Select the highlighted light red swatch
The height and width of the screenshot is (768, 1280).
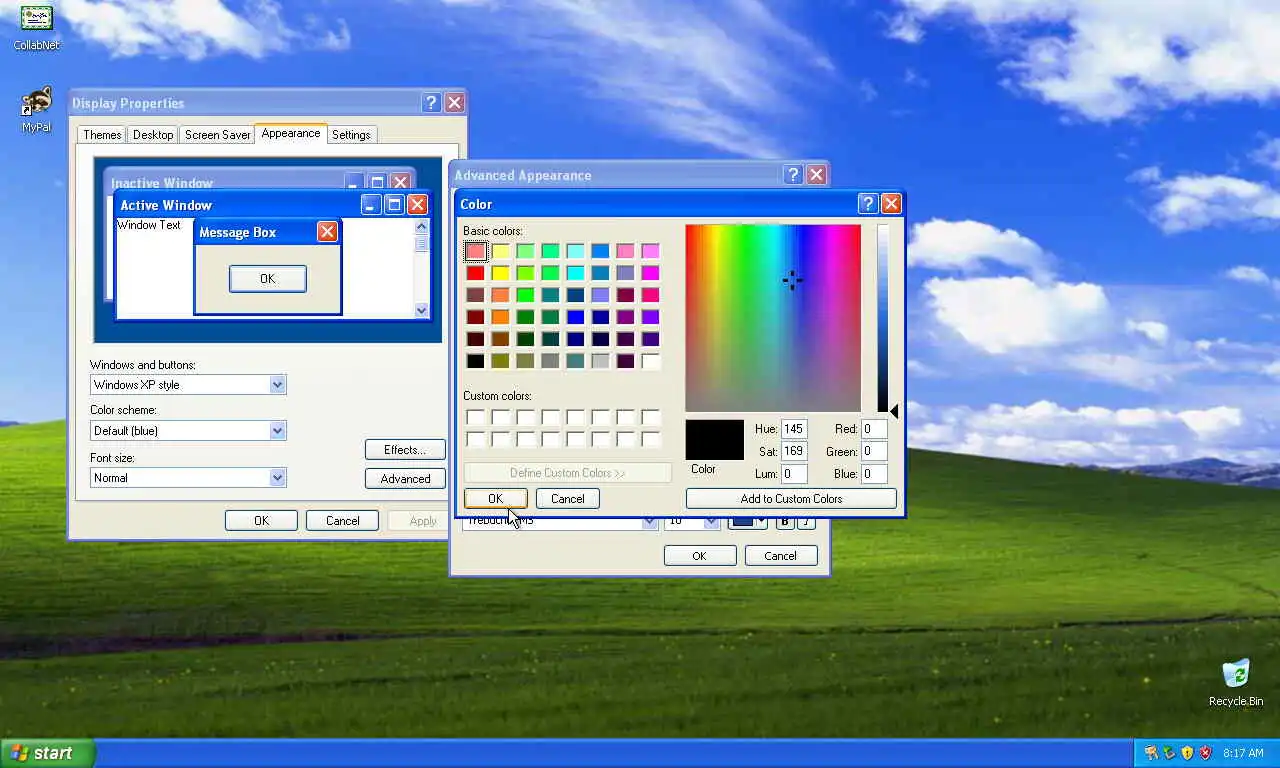pyautogui.click(x=475, y=251)
